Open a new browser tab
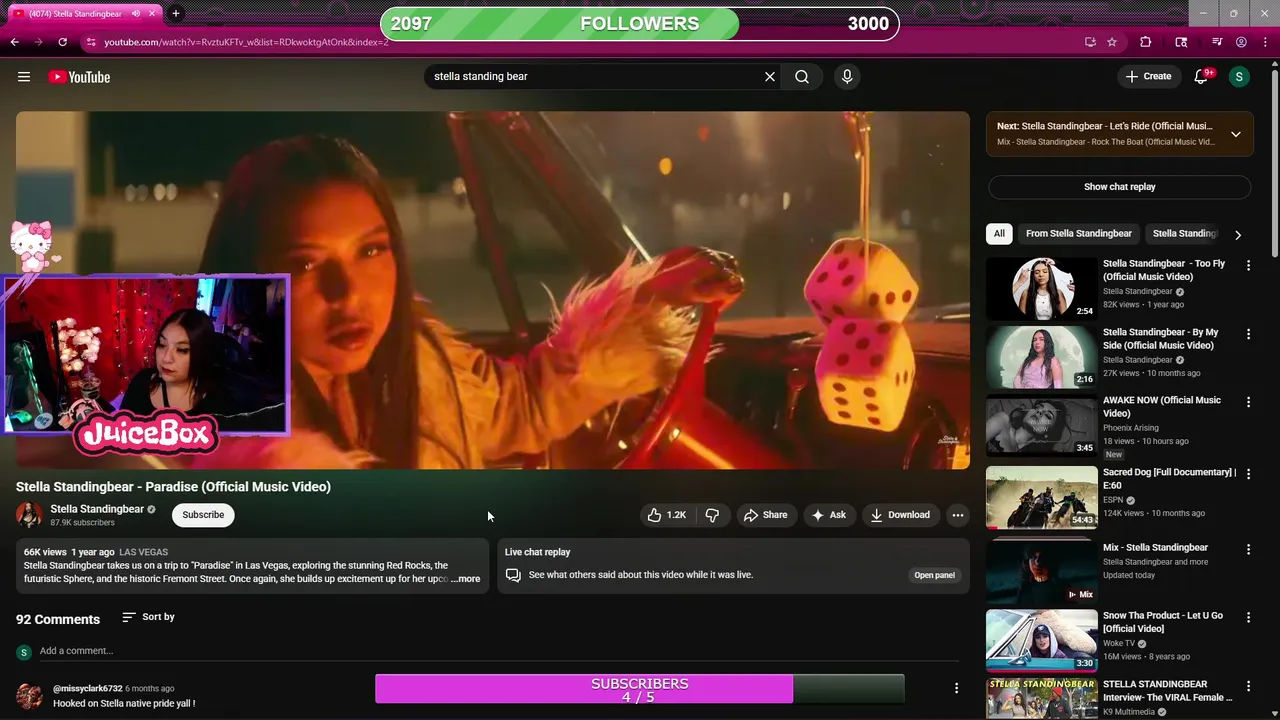 [176, 13]
